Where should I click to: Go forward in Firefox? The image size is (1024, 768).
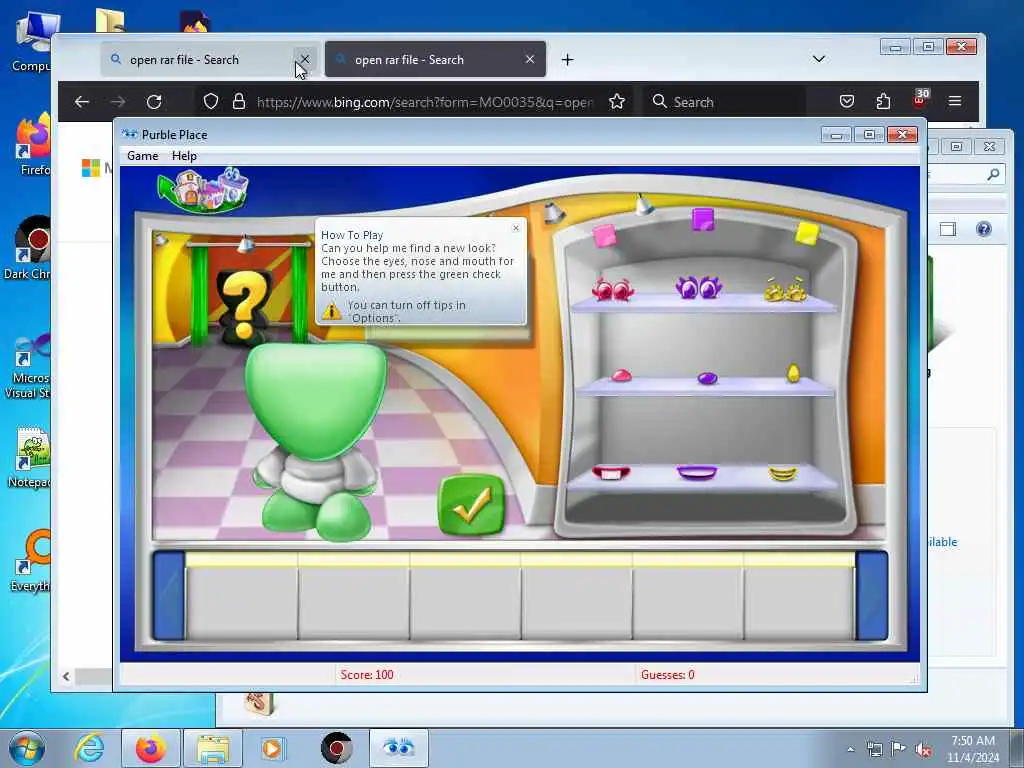click(x=118, y=101)
